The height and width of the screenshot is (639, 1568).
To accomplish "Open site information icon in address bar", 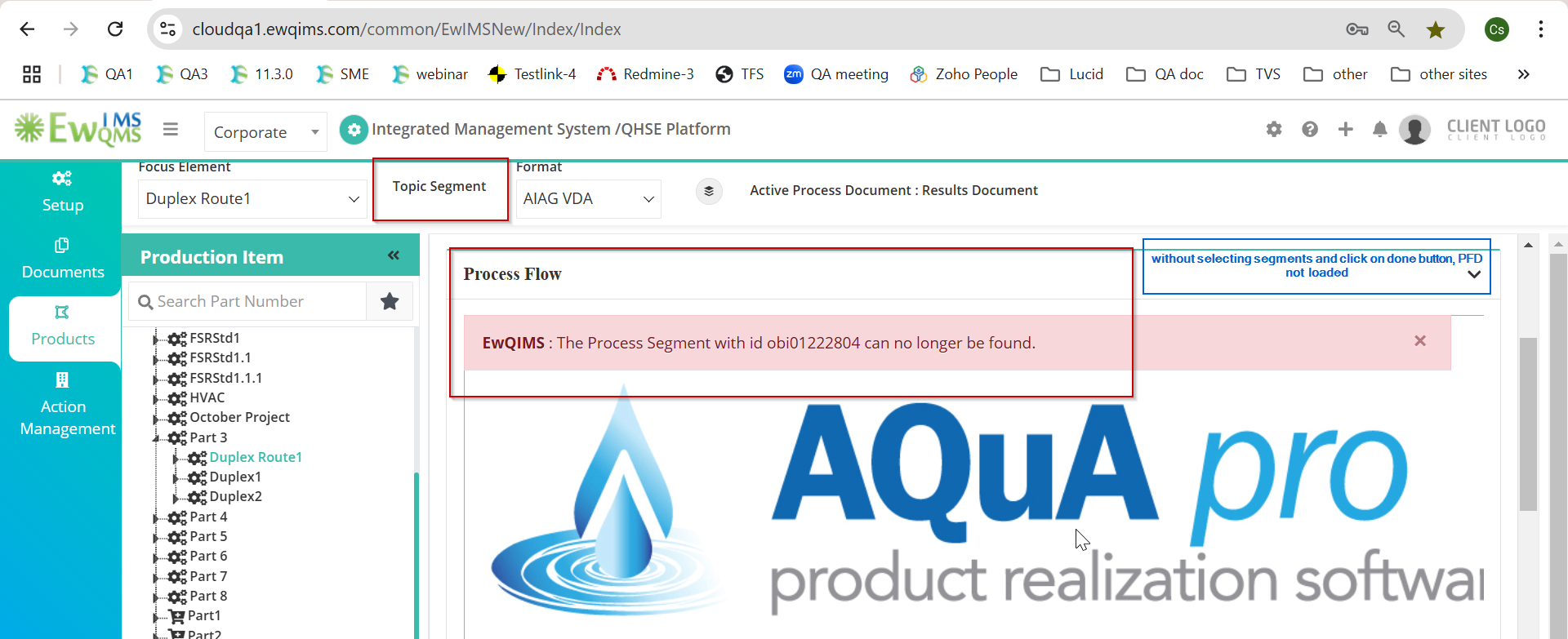I will [x=167, y=29].
